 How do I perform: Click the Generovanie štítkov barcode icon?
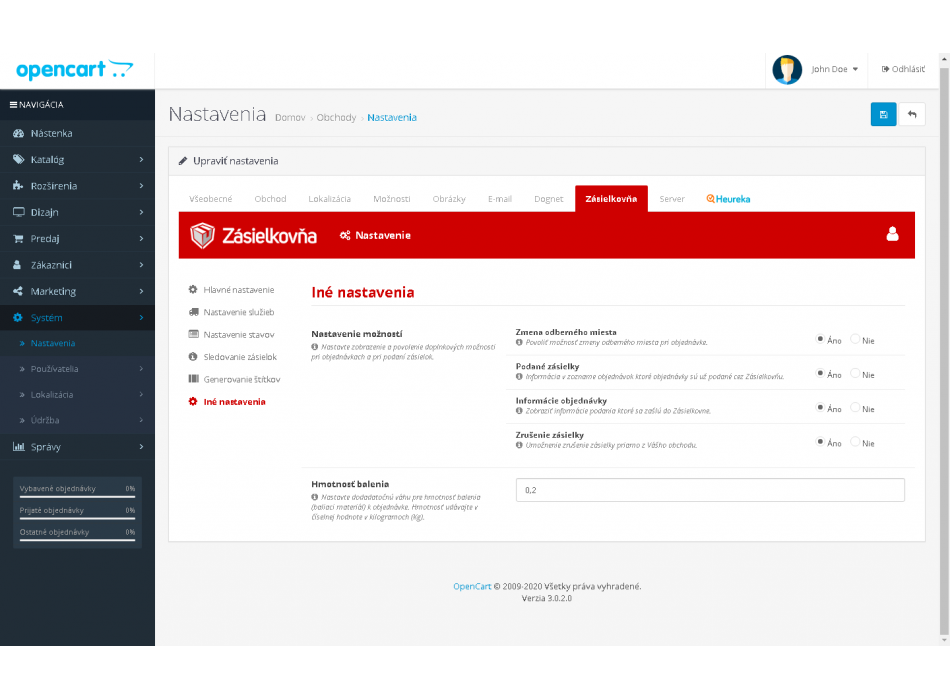(x=193, y=379)
